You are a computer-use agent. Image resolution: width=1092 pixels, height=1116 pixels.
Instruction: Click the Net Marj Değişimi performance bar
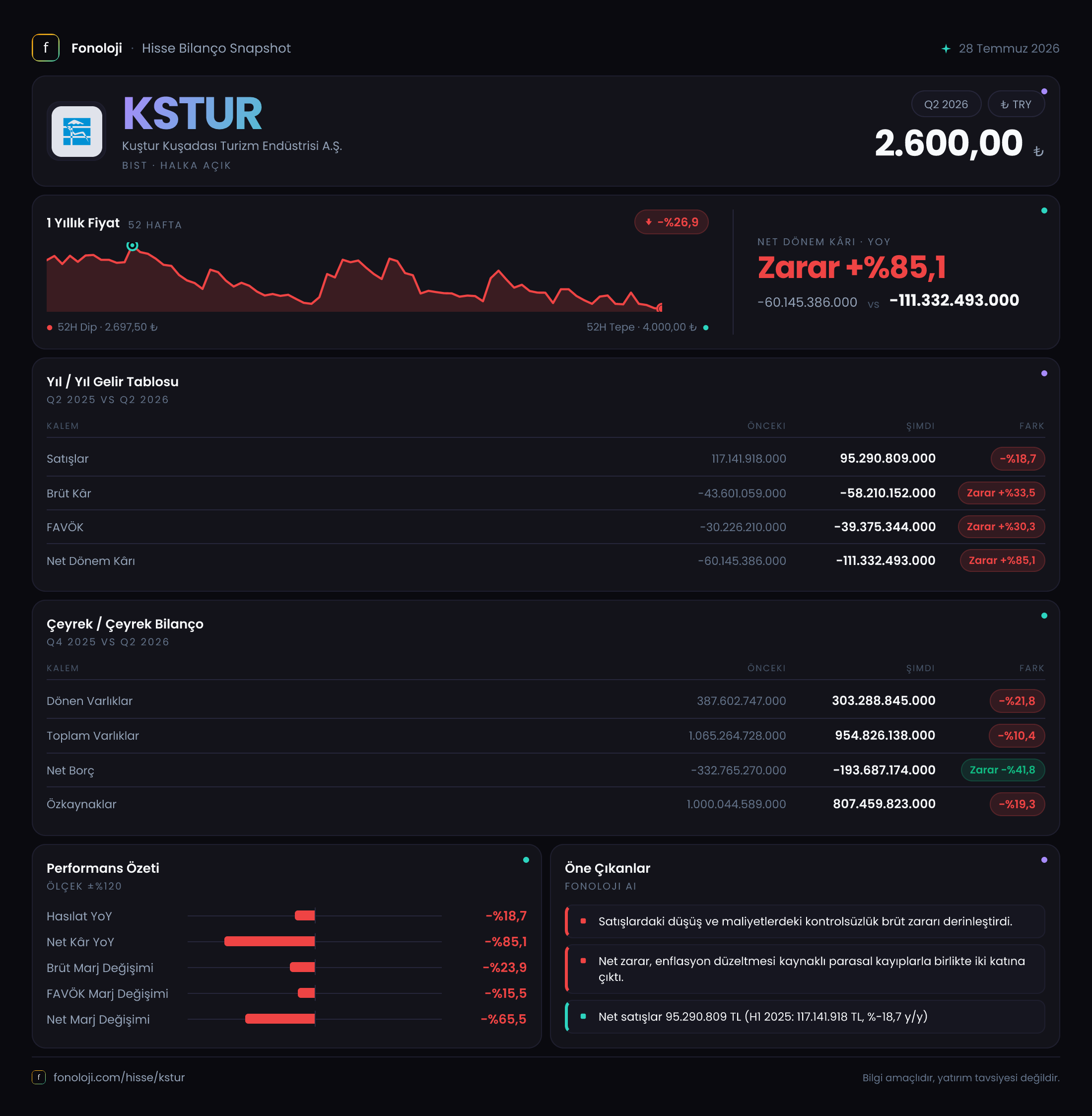(280, 1019)
